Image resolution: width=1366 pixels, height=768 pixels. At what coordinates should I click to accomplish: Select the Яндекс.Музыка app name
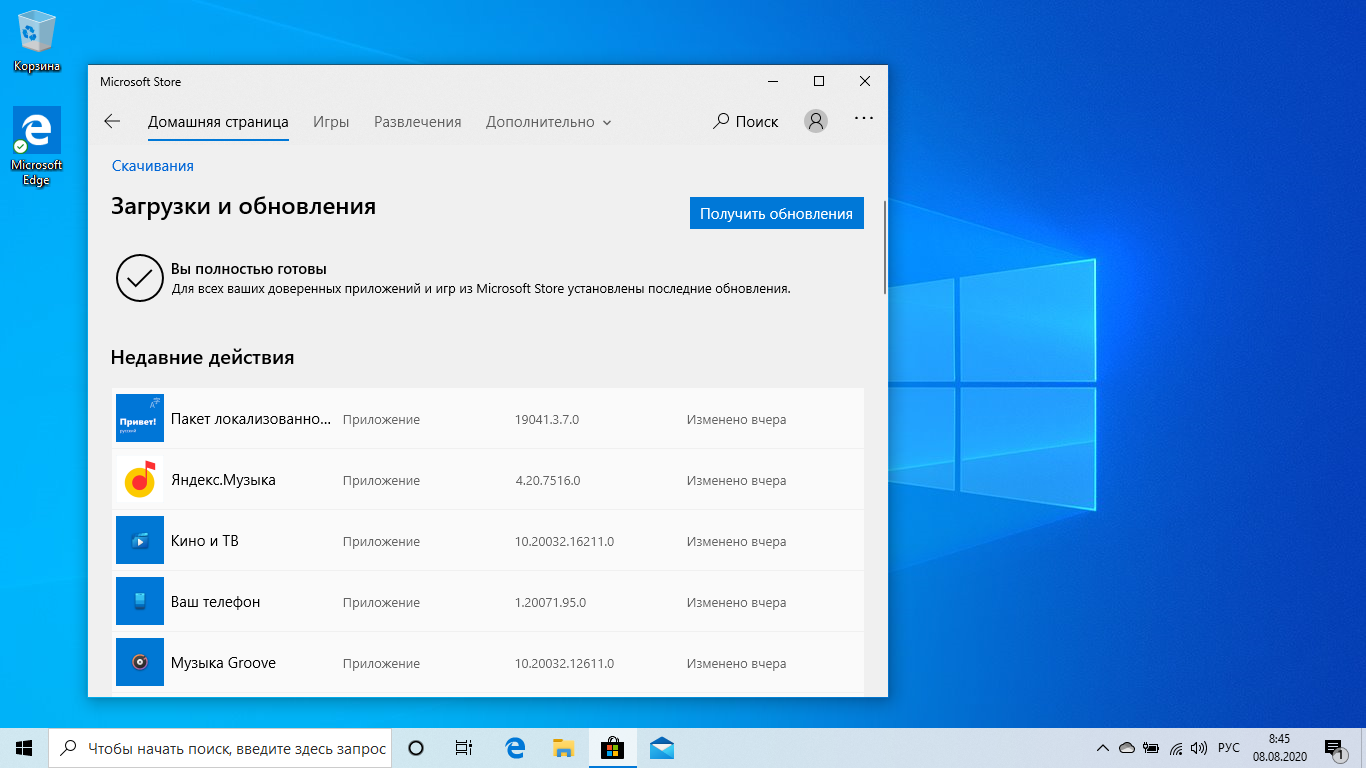click(x=223, y=480)
